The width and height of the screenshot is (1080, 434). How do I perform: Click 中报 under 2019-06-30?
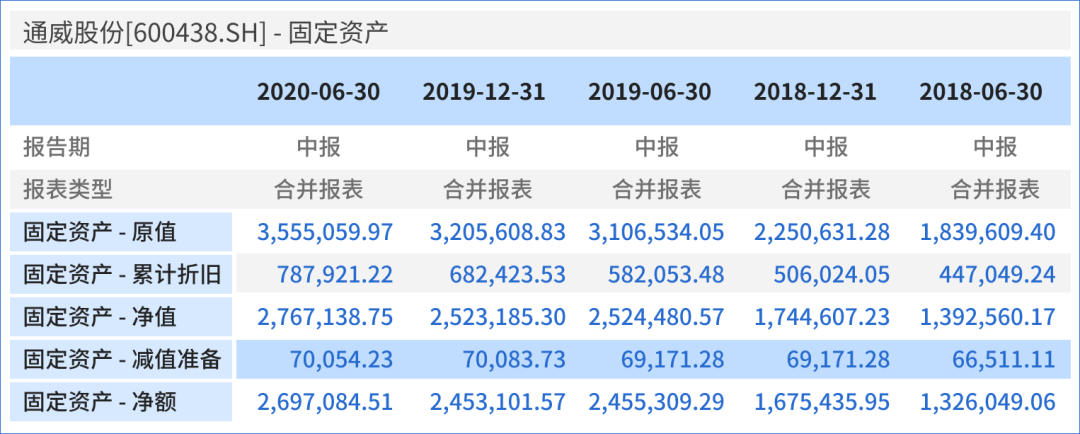(656, 147)
